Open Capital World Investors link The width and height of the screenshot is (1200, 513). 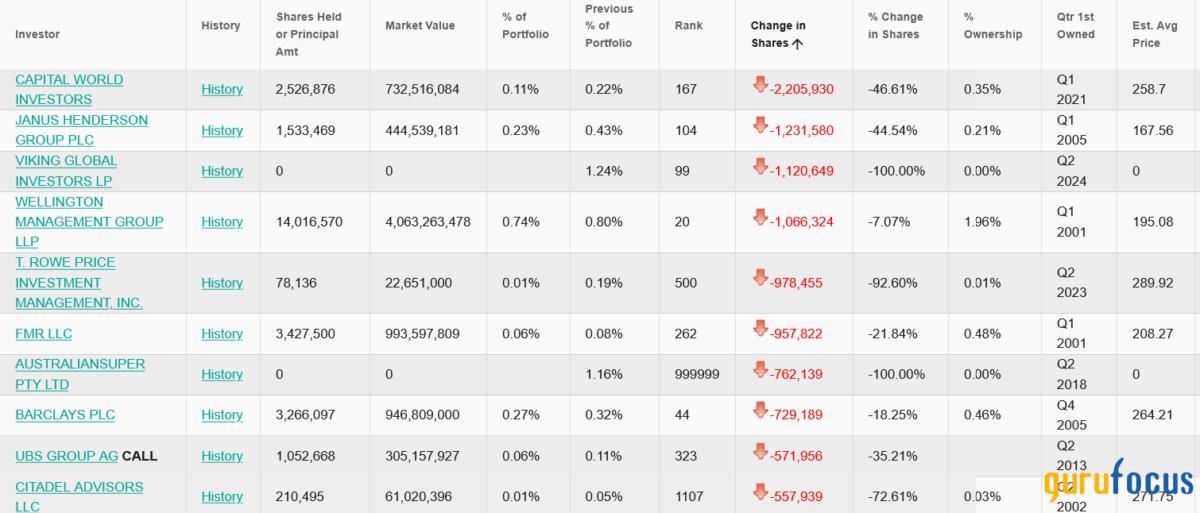pyautogui.click(x=69, y=89)
